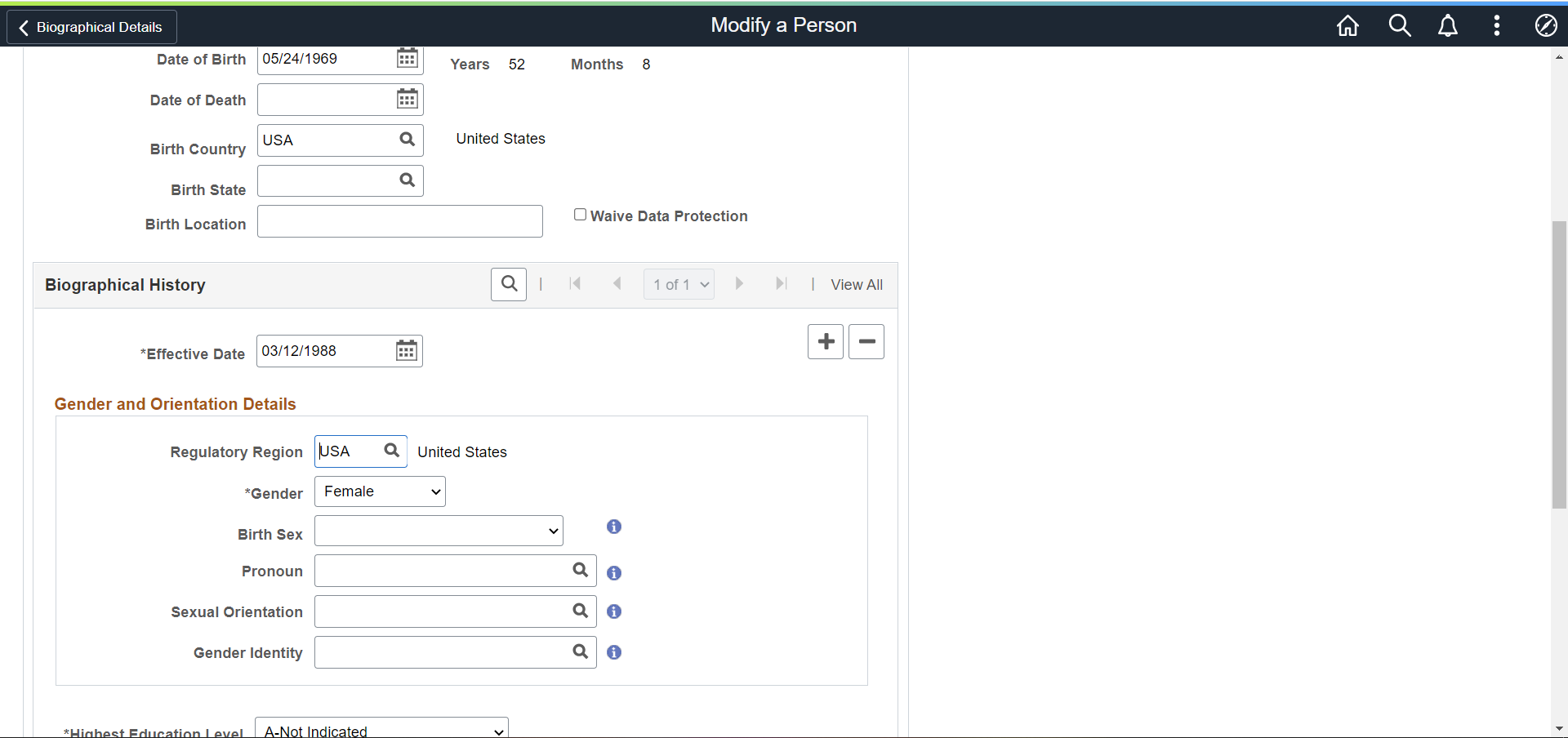Open the NavBar compass icon
This screenshot has width=1568, height=738.
coord(1545,26)
